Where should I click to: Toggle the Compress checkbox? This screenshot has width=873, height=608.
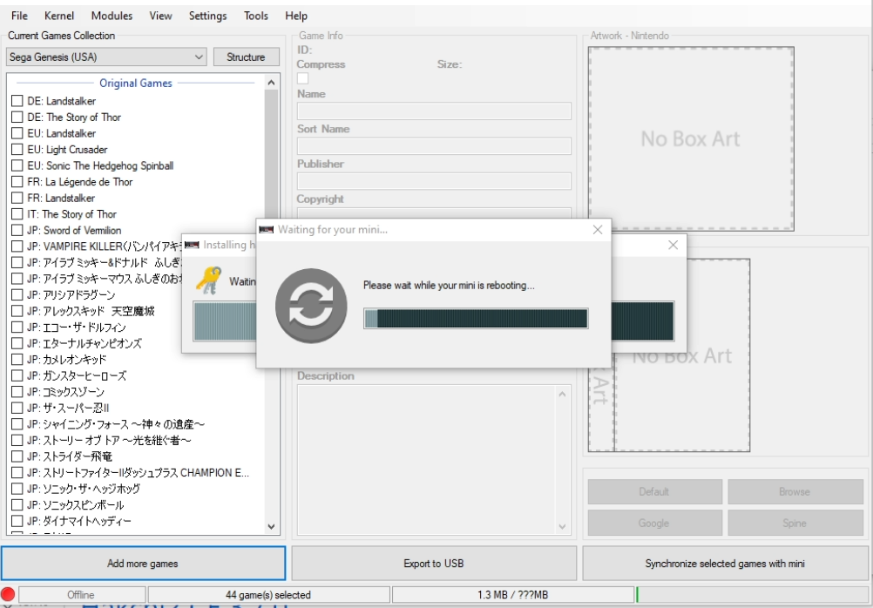point(303,79)
